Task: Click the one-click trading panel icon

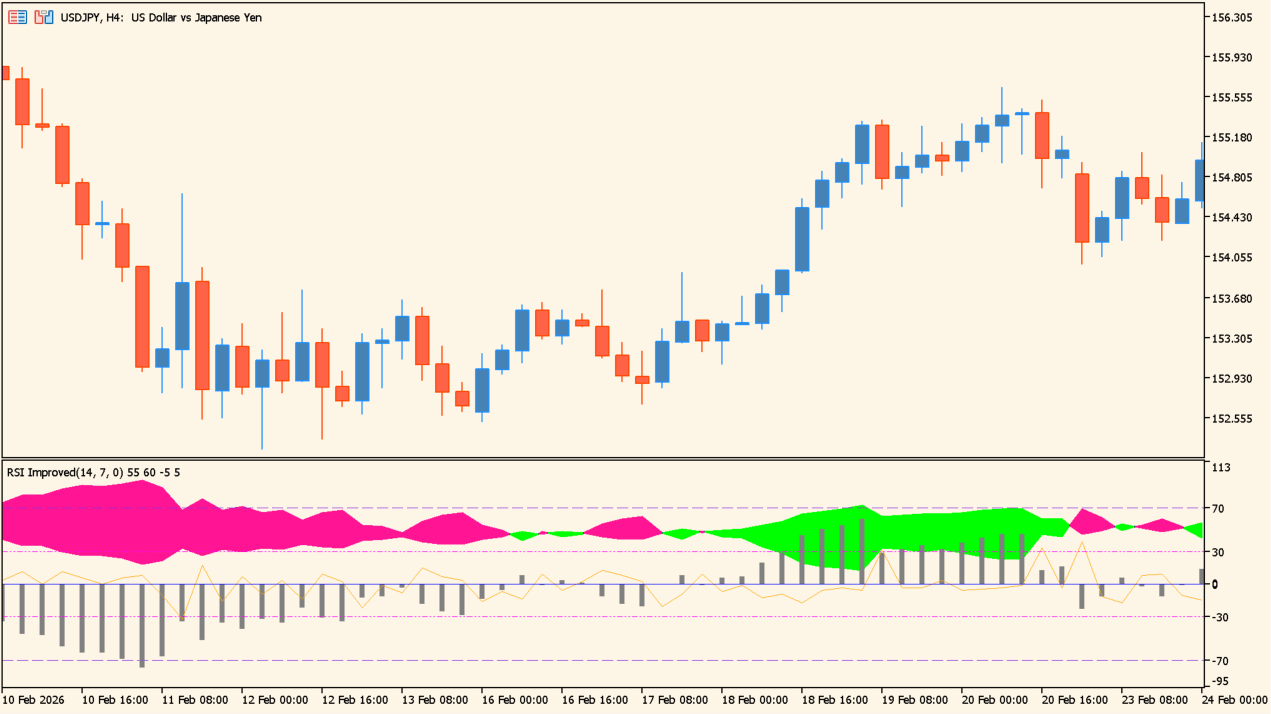Action: pos(18,17)
